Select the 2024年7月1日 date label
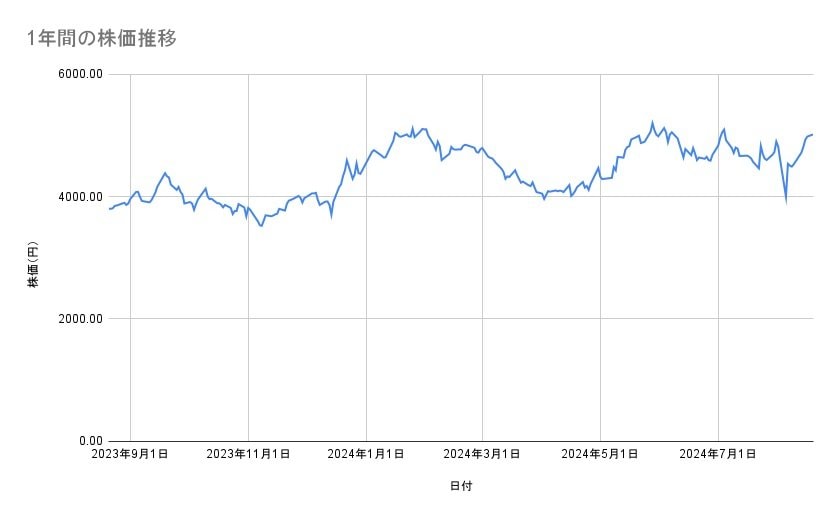Viewport: 839px width, 519px height. [718, 454]
